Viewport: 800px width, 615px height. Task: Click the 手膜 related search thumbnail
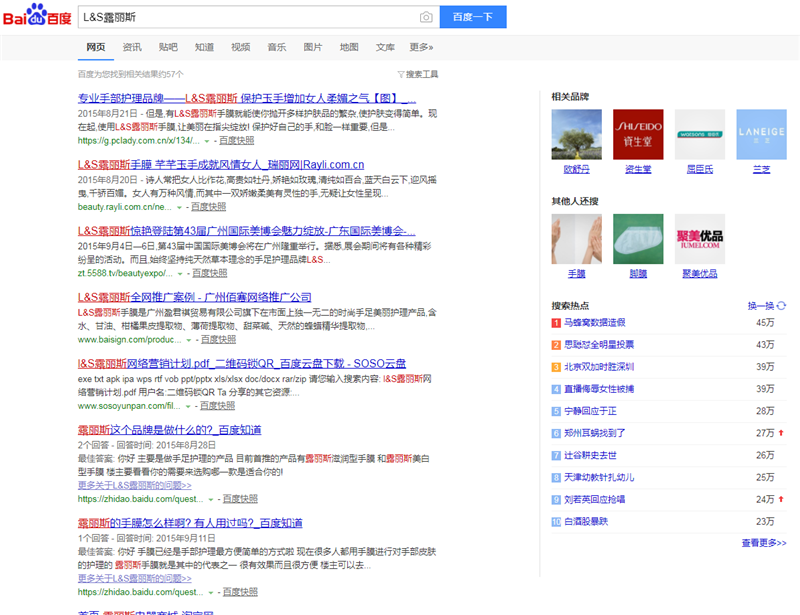[x=577, y=239]
